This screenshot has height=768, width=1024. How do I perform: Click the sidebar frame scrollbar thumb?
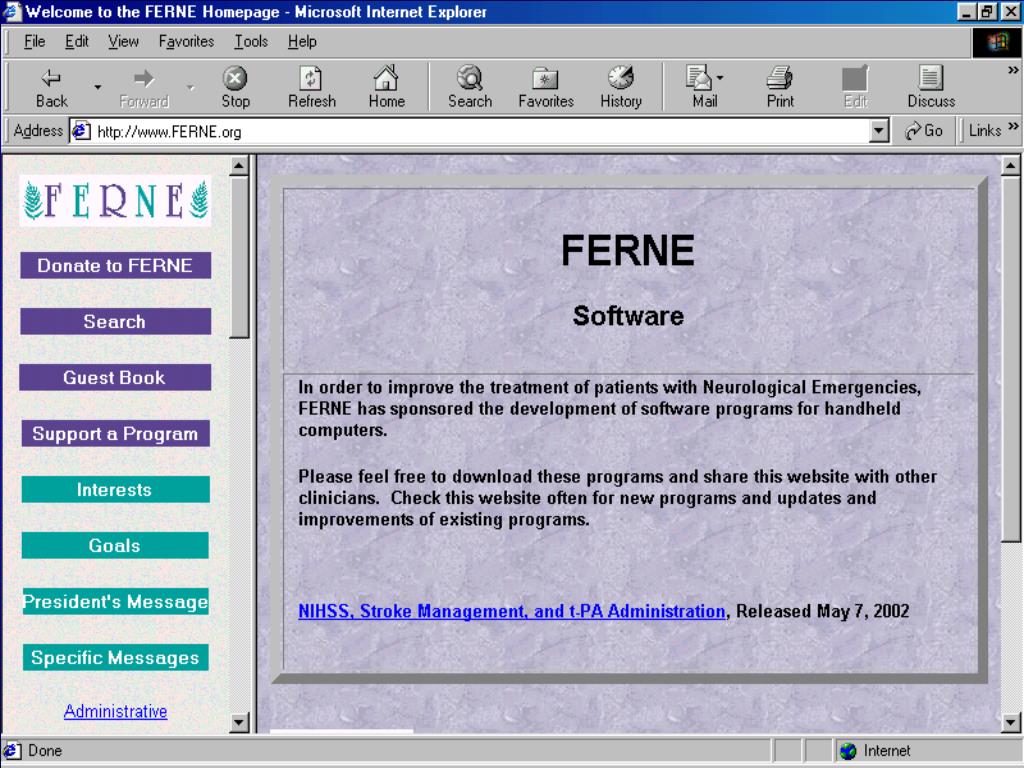(x=239, y=257)
